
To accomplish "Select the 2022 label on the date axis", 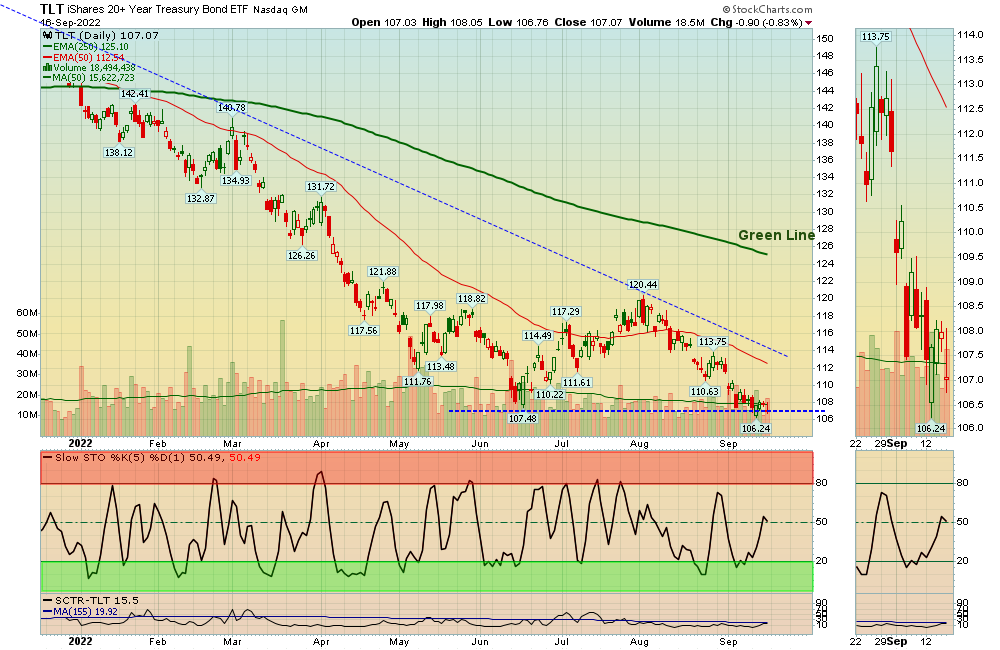I will [80, 442].
